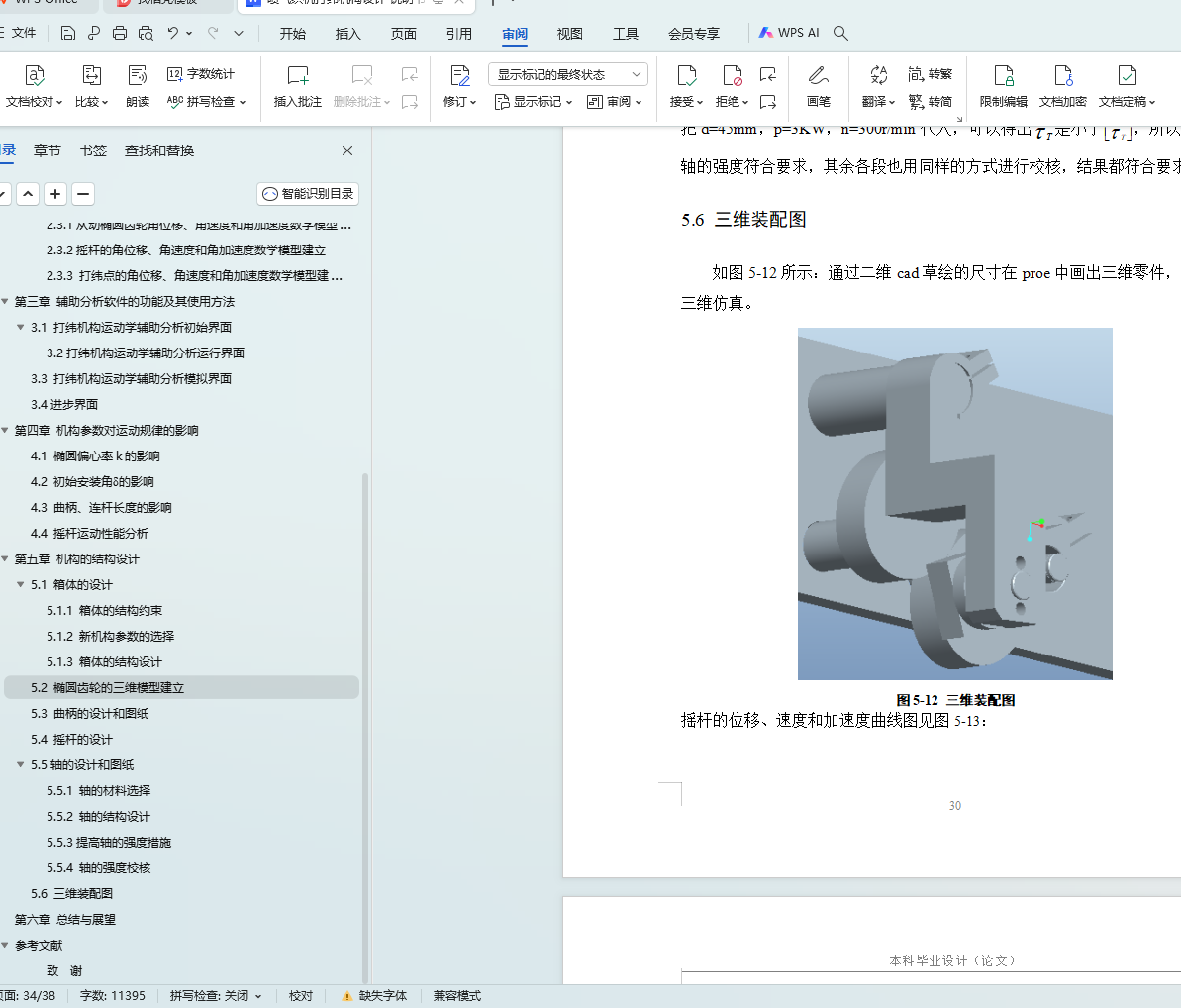
Task: Click the Save icon in quick toolbar
Action: point(67,33)
